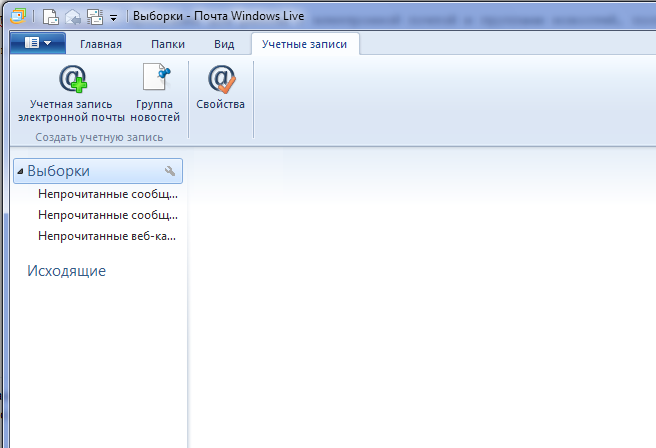The height and width of the screenshot is (448, 656).
Task: Collapse the Выборки tree triangle
Action: click(x=21, y=171)
